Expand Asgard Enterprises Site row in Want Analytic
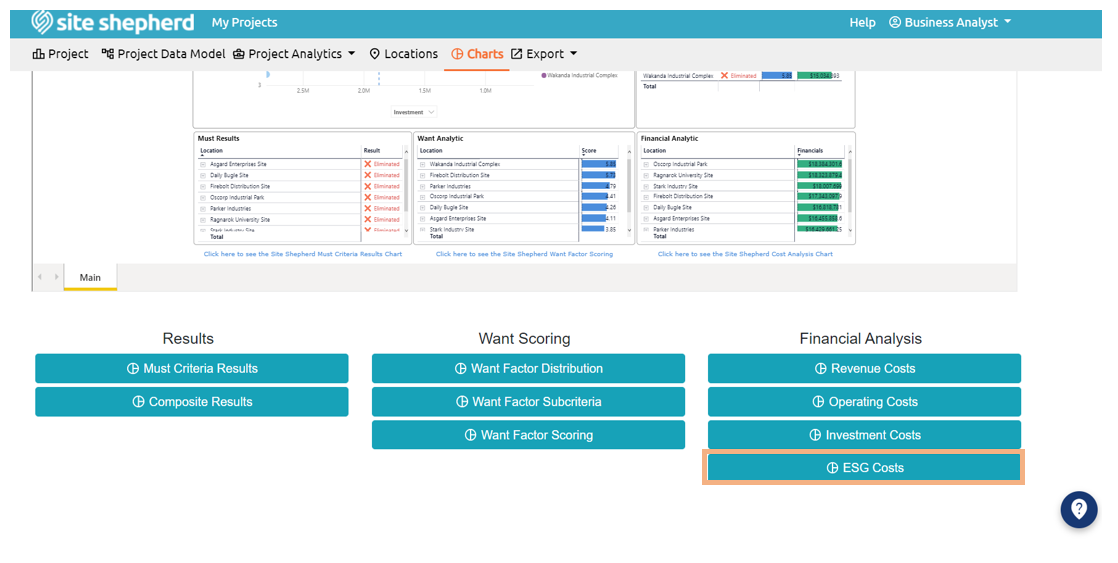This screenshot has width=1118, height=563. [422, 219]
